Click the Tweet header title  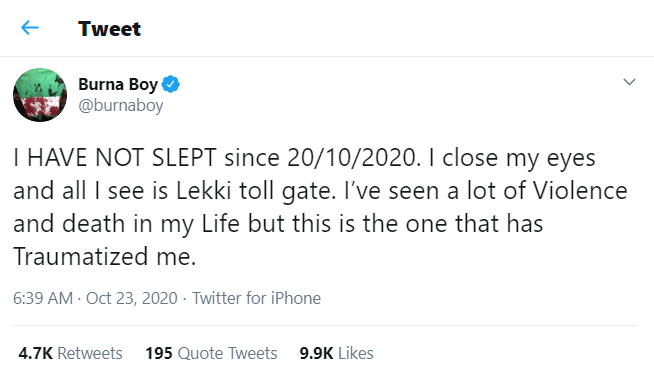click(110, 29)
